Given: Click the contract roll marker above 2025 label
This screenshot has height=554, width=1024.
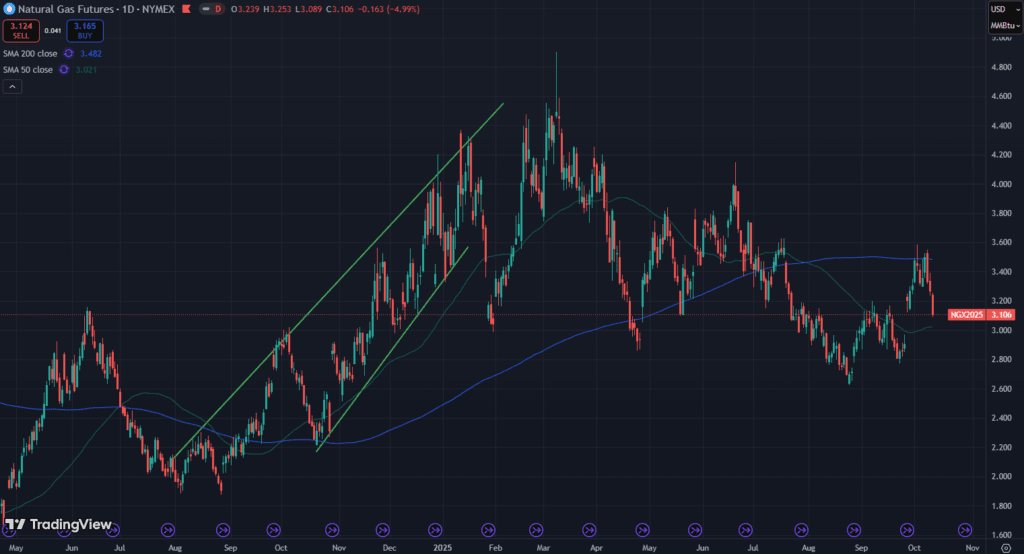Looking at the screenshot, I should (436, 529).
